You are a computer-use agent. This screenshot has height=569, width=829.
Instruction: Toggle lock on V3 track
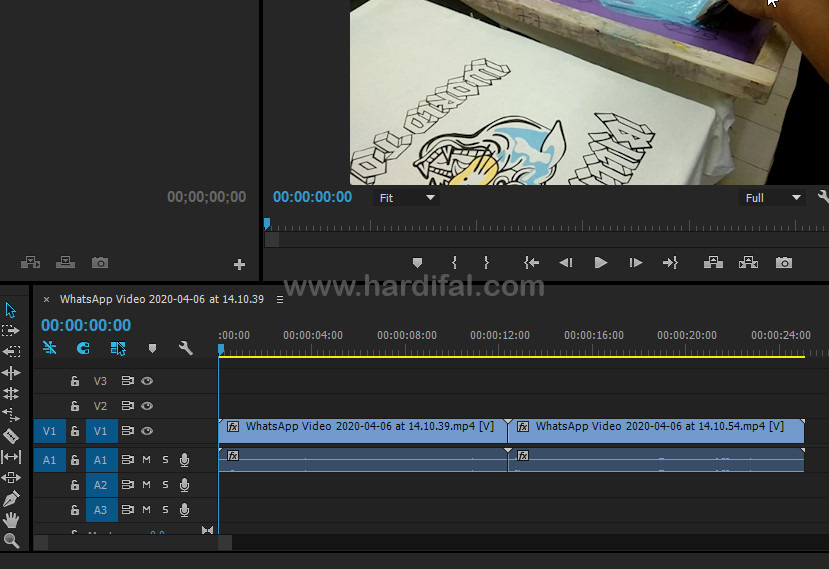75,381
